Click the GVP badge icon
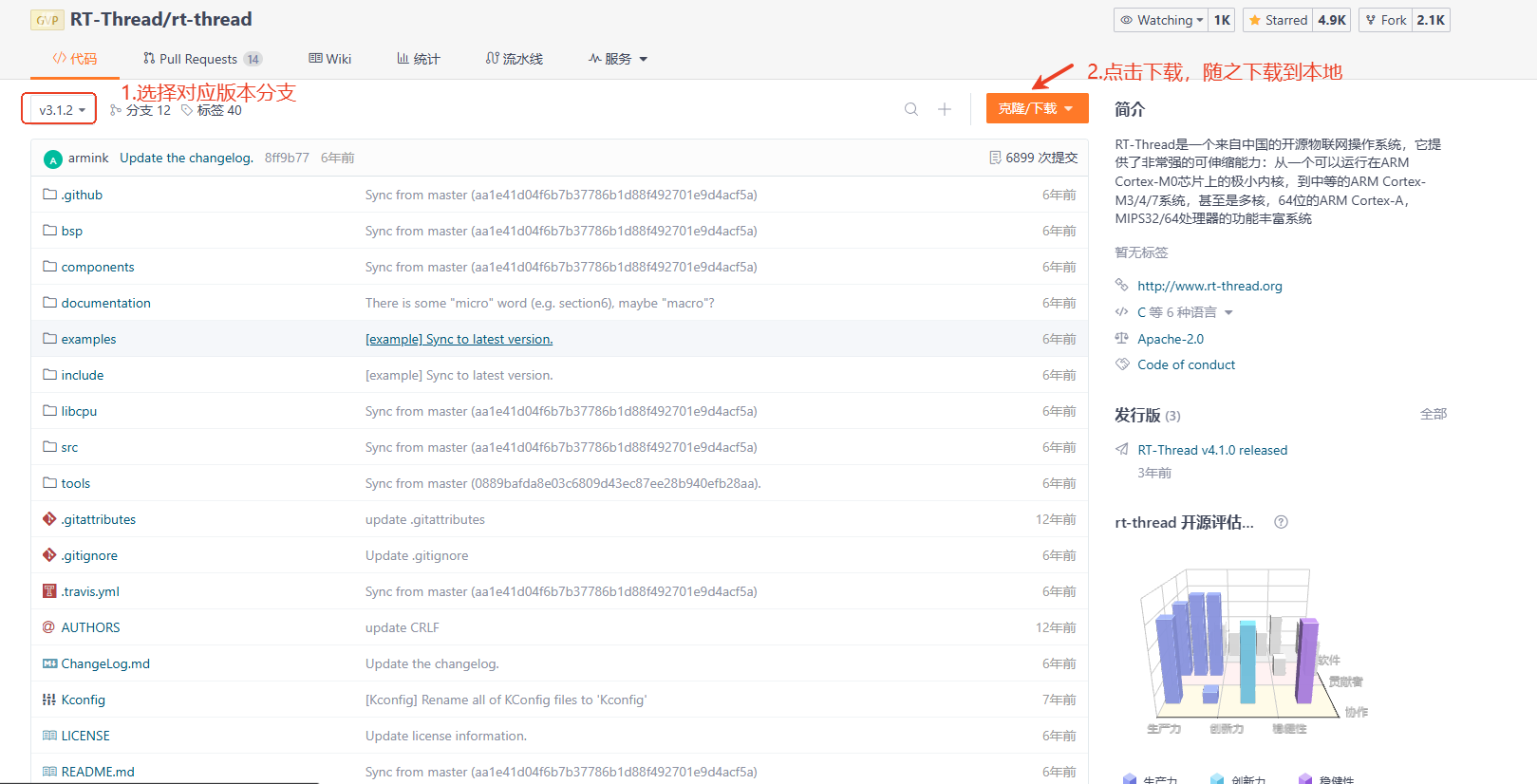 coord(47,20)
